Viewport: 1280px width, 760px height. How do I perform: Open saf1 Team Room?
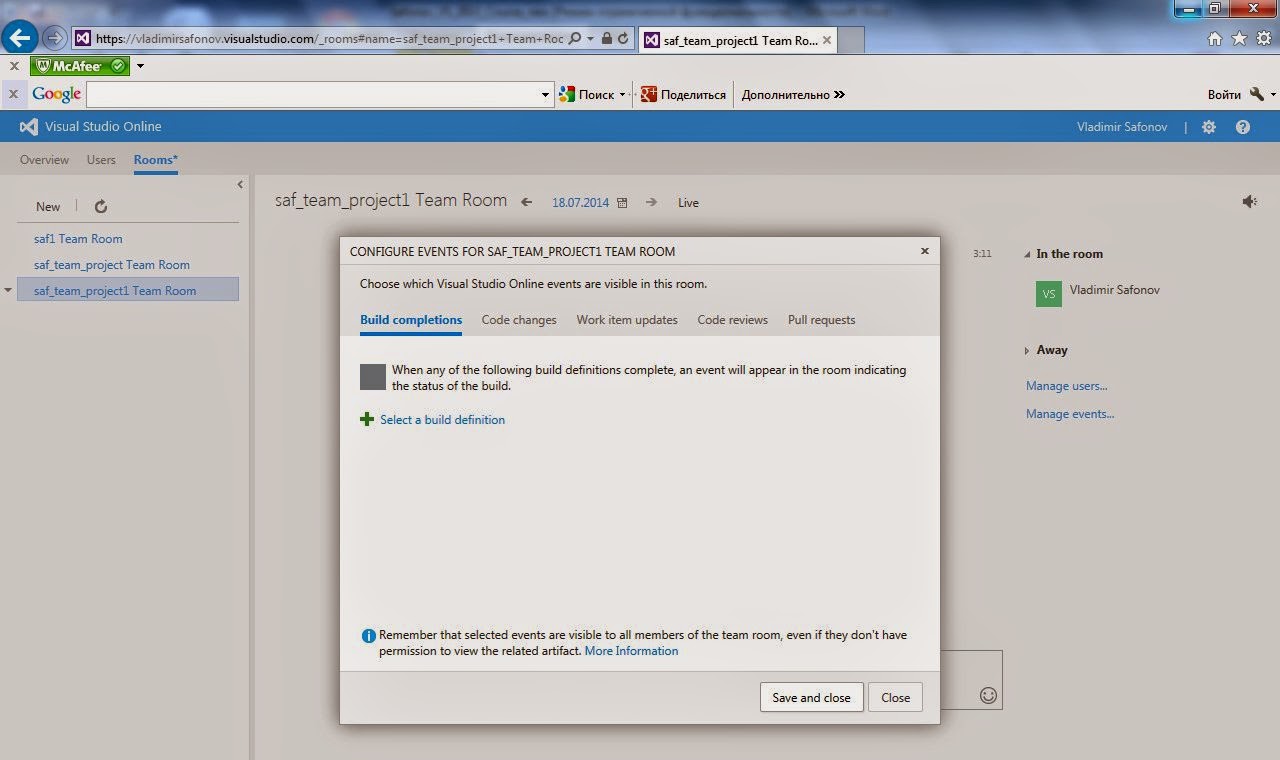point(78,239)
